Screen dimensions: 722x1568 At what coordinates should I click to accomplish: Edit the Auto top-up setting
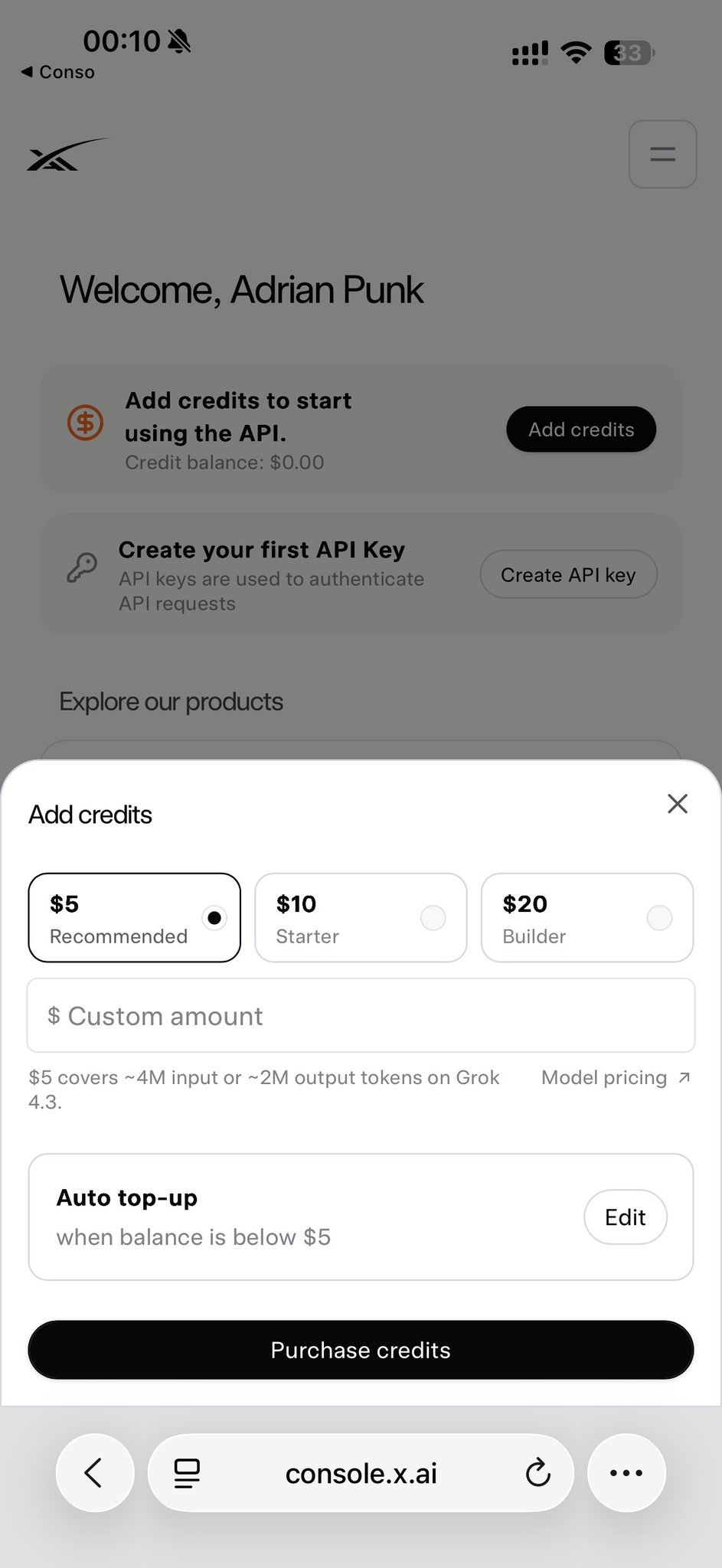coord(626,1217)
